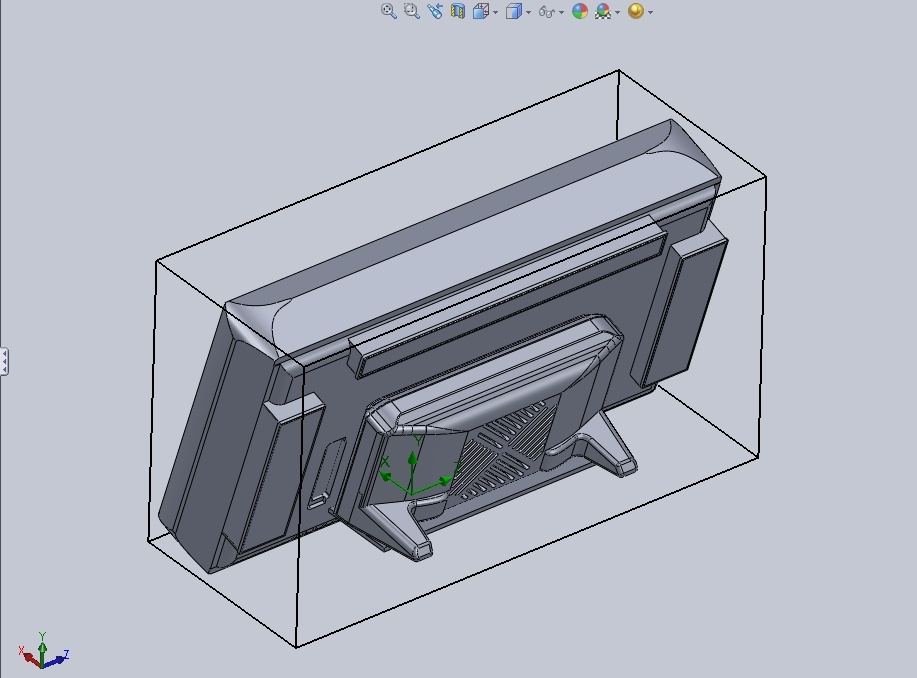Expand the Display Style dropdown arrow
The image size is (917, 678).
click(528, 12)
